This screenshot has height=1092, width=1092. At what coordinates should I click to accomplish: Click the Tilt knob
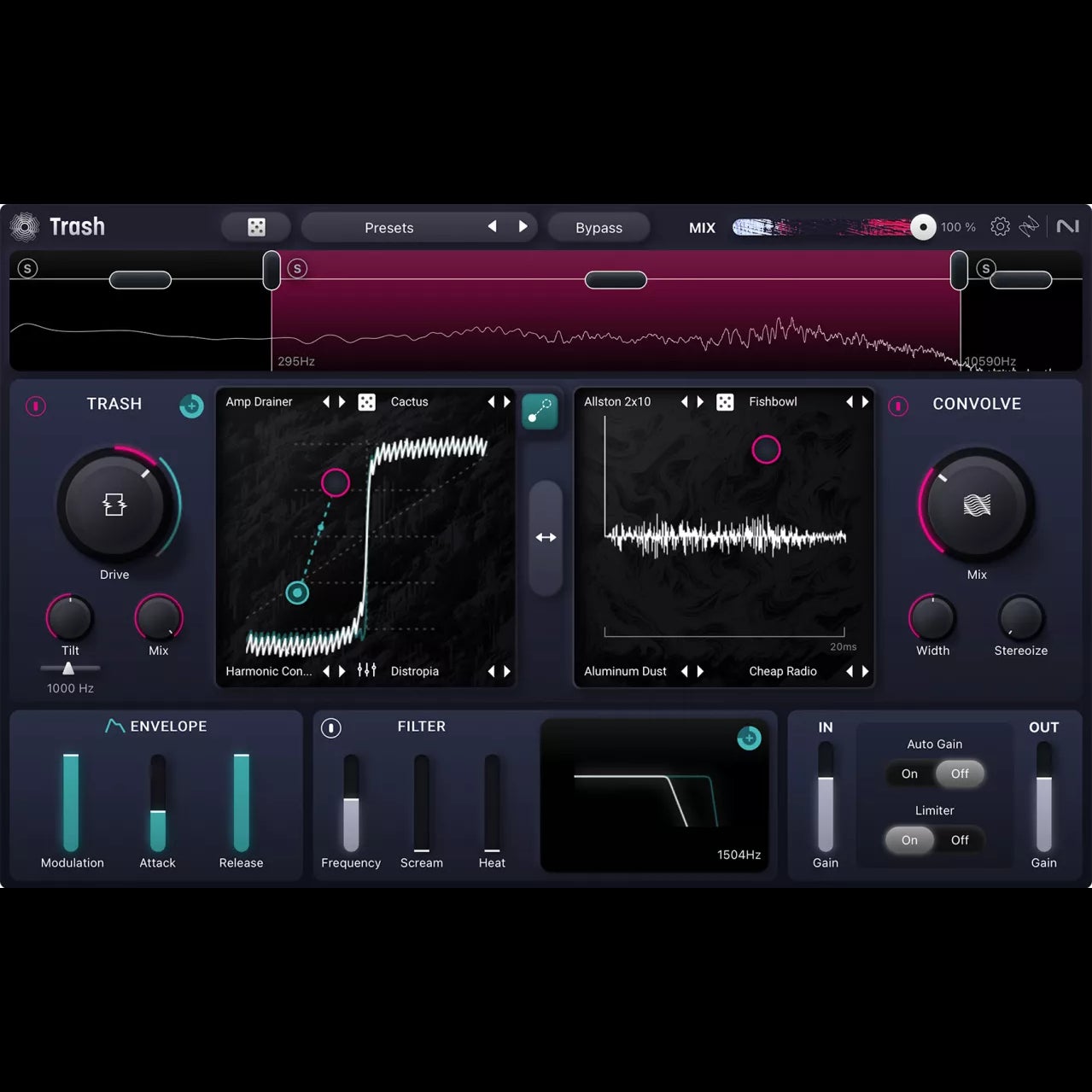coord(70,618)
